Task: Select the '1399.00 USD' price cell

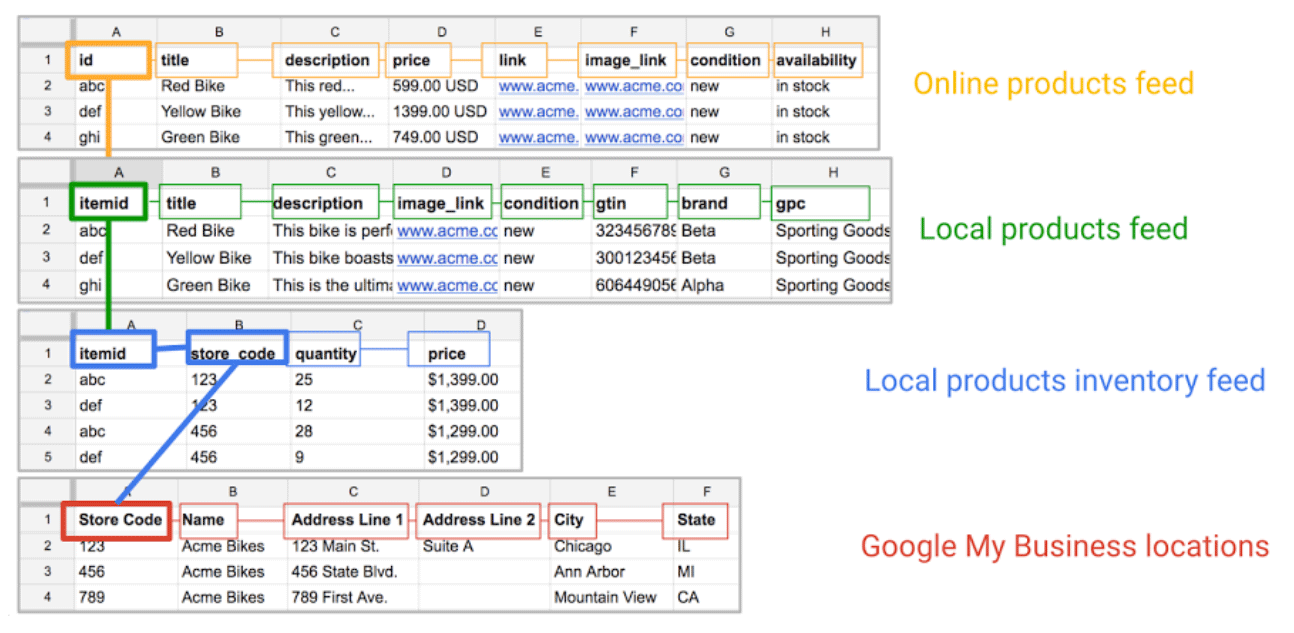Action: [438, 112]
